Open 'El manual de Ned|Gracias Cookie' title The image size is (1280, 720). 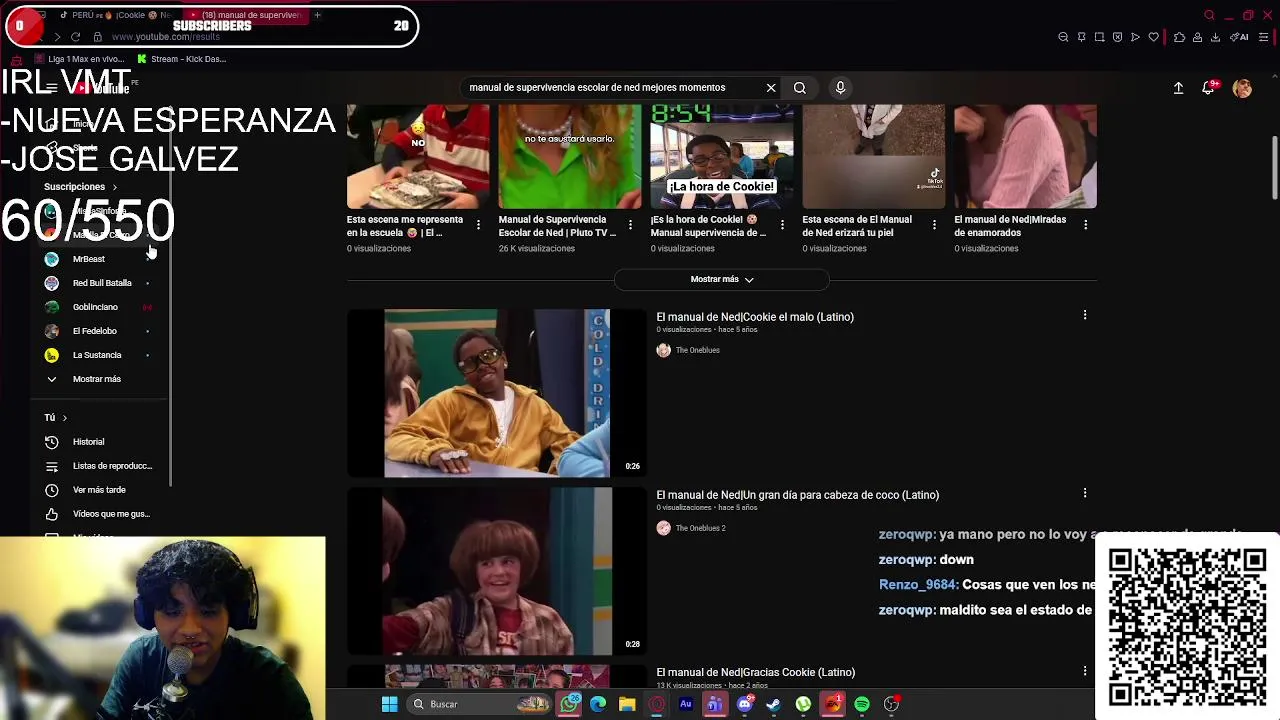tap(755, 673)
